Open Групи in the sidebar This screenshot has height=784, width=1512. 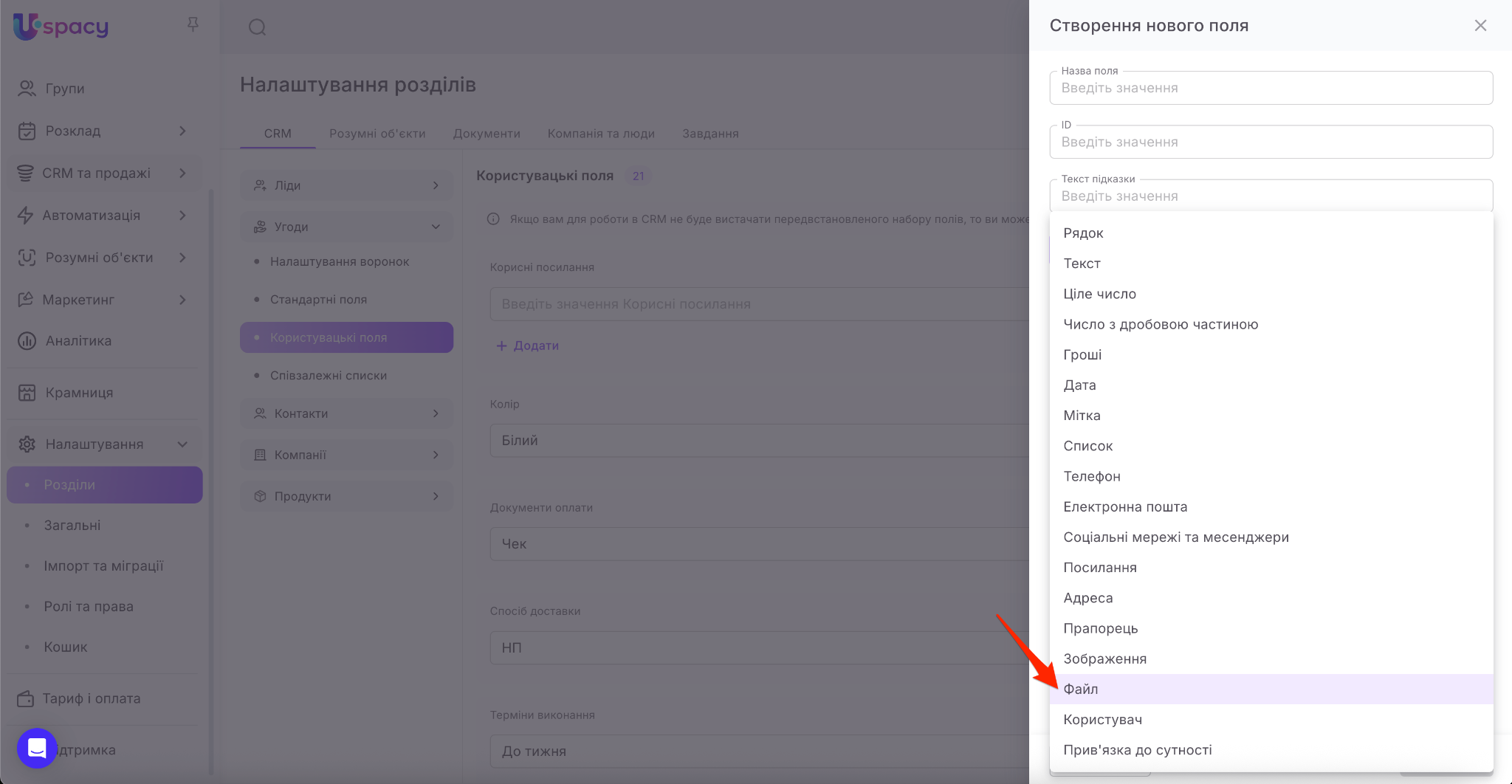65,89
